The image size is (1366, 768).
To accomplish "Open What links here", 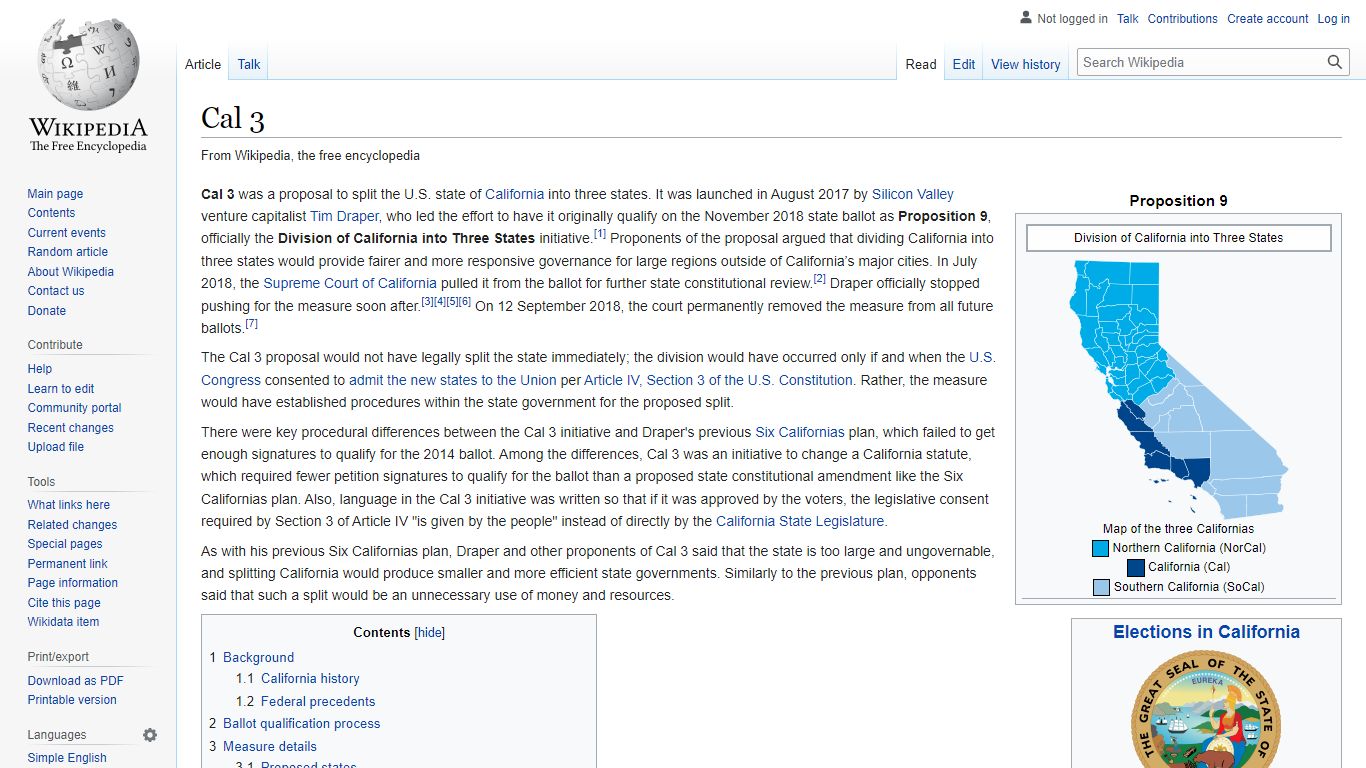I will click(x=68, y=505).
